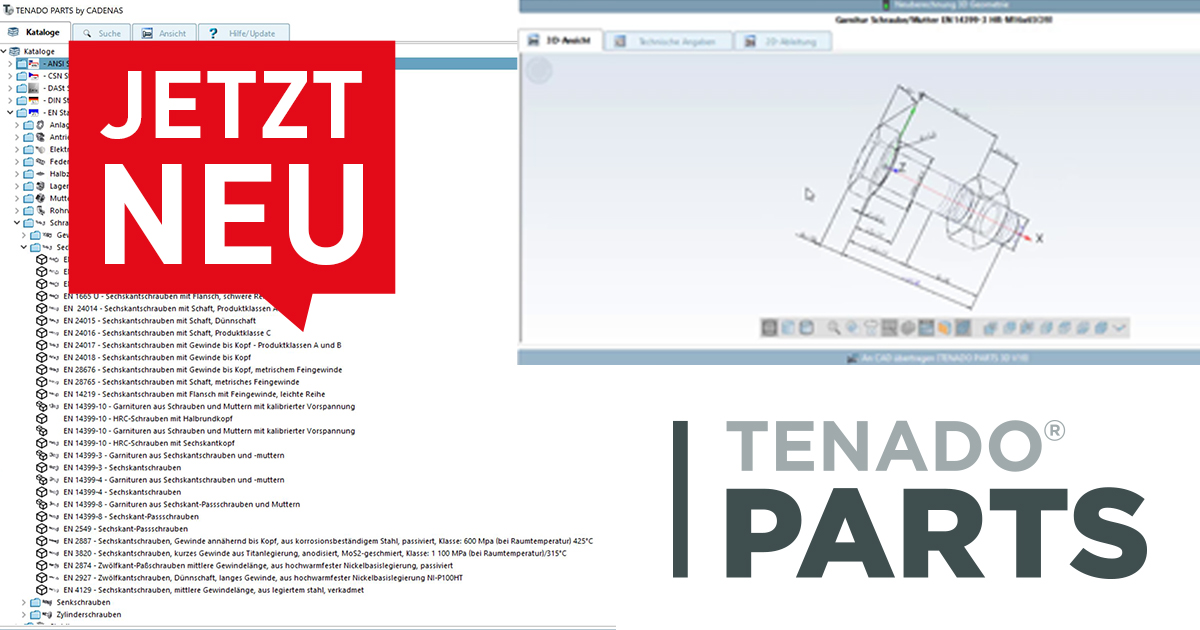1200x630 pixels.
Task: Click the folder icon for Senkschrauben
Action: click(x=36, y=602)
